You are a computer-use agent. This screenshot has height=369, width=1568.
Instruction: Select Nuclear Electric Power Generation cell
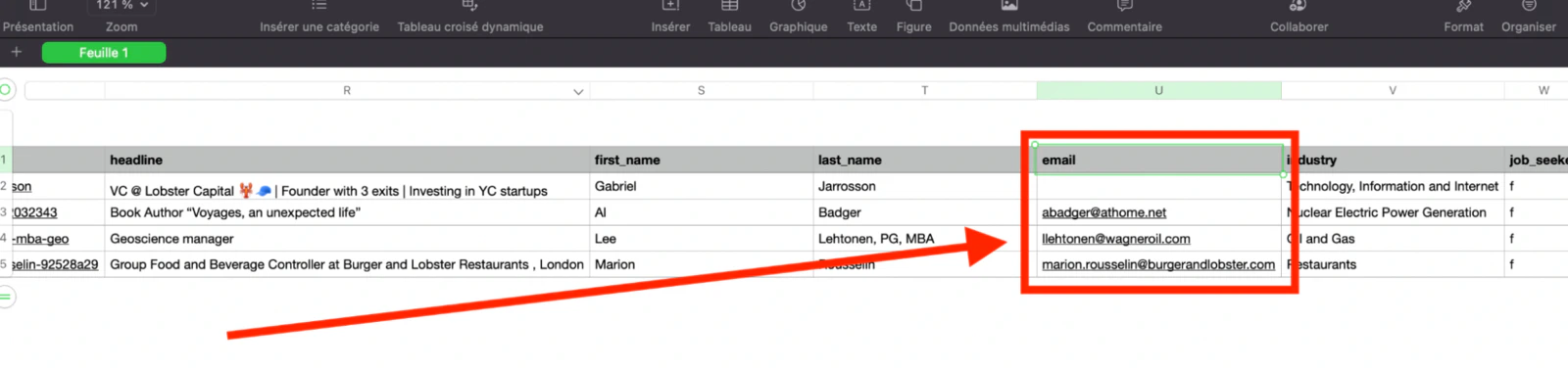pos(1393,212)
